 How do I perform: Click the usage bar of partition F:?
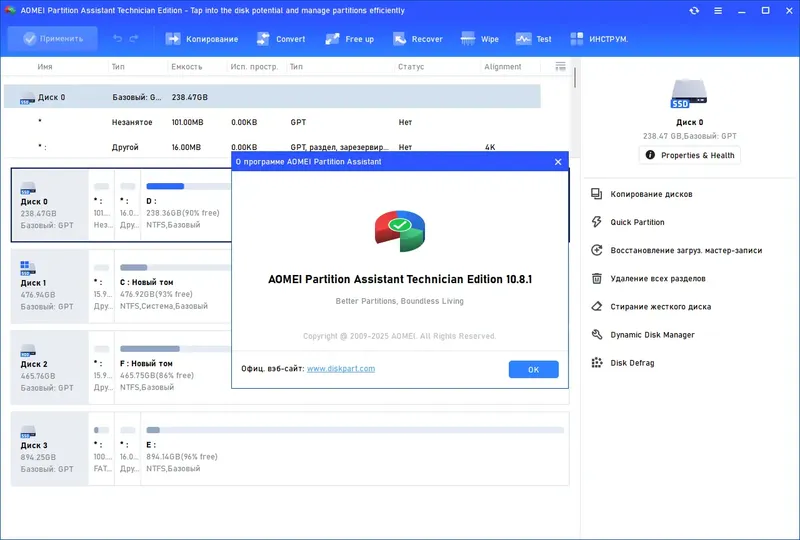point(176,349)
